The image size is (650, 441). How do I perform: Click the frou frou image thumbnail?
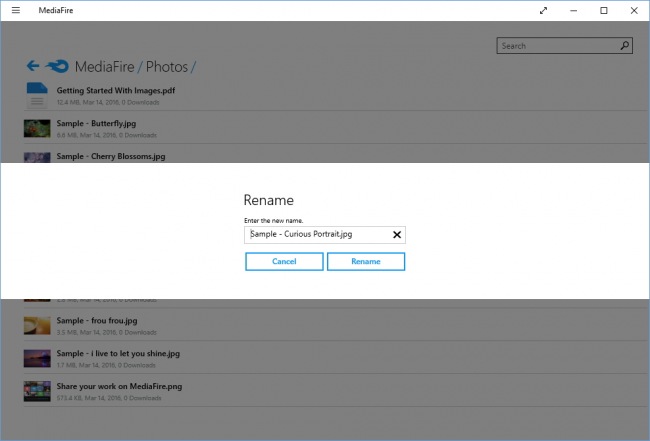[x=37, y=325]
